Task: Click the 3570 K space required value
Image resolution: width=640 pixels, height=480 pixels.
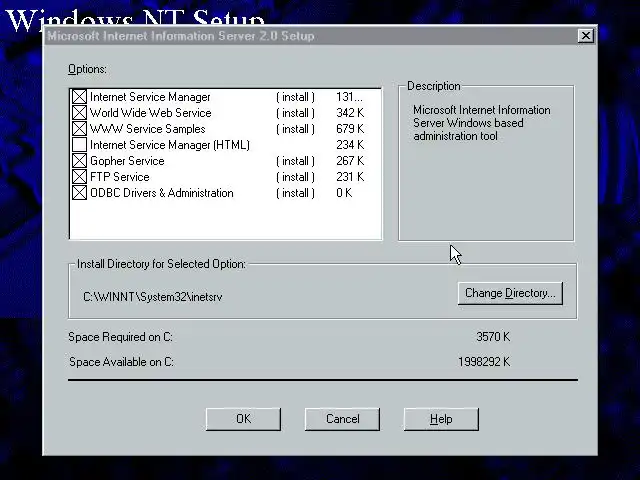Action: pos(493,337)
